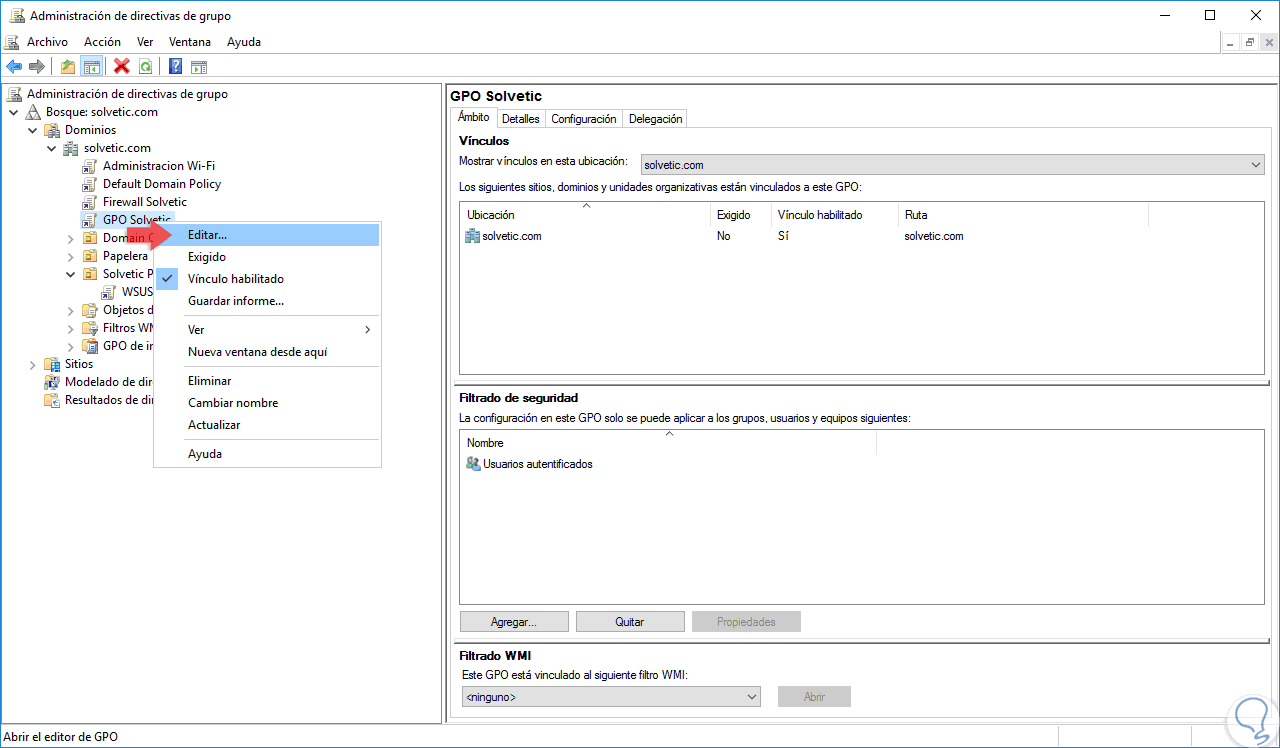Image resolution: width=1280 pixels, height=748 pixels.
Task: Click the Bosque: solvetic.com forest icon
Action: pyautogui.click(x=33, y=112)
